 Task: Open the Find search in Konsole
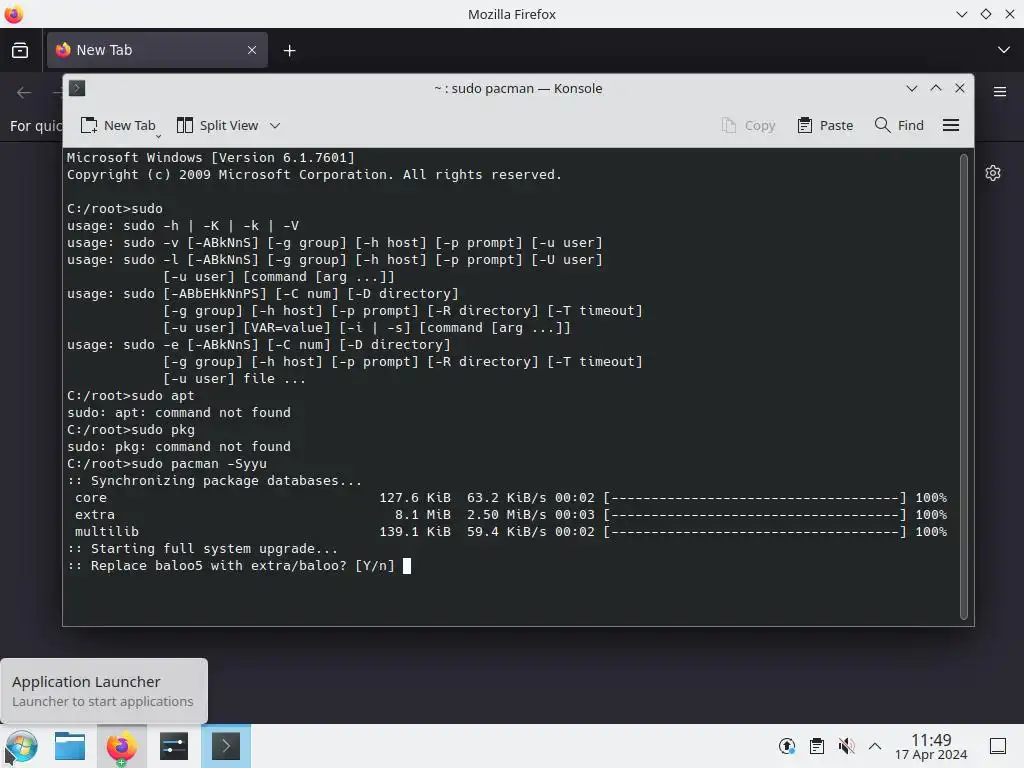tap(899, 125)
